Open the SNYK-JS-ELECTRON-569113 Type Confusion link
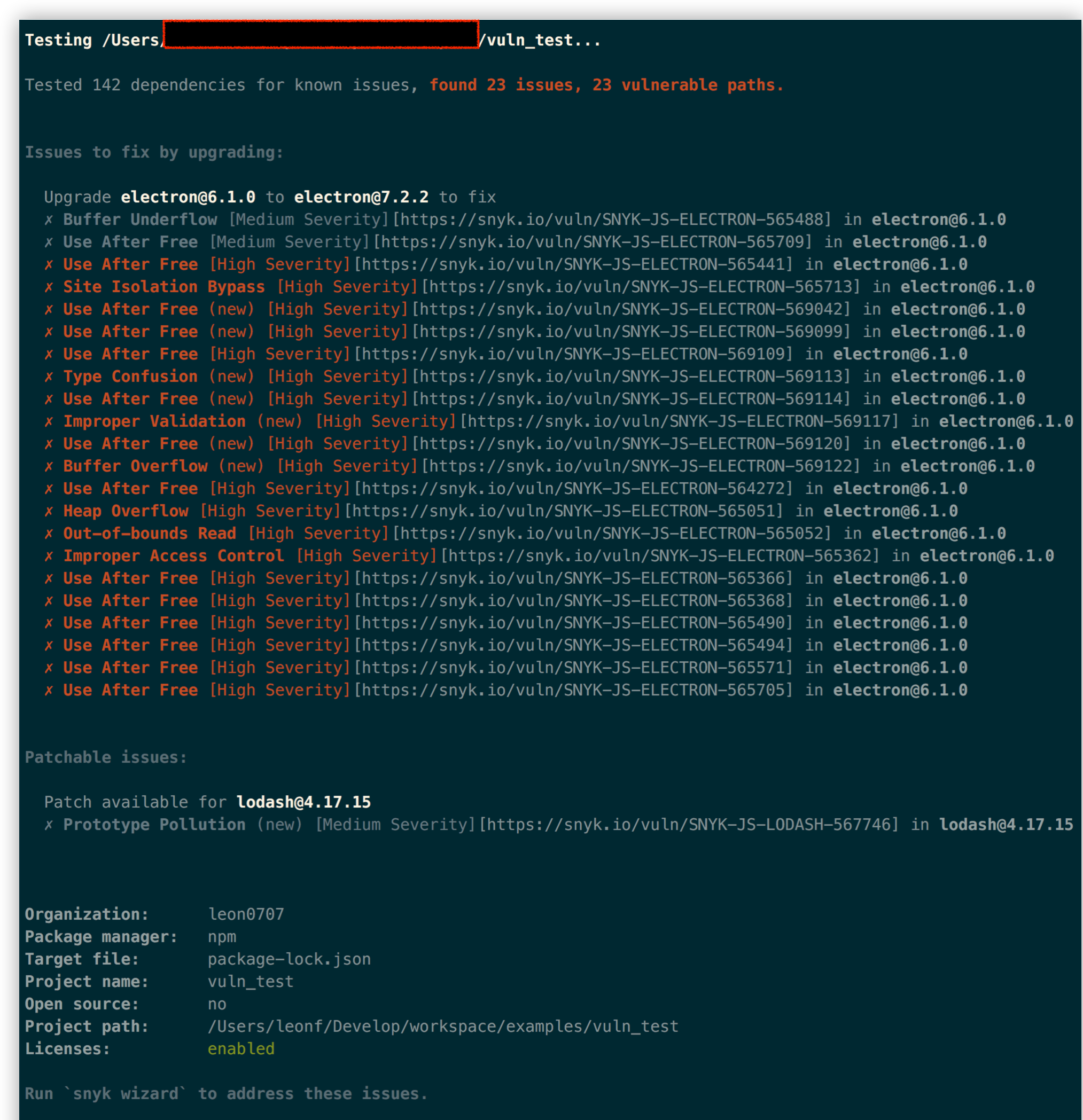The width and height of the screenshot is (1083, 1120). coord(631,377)
